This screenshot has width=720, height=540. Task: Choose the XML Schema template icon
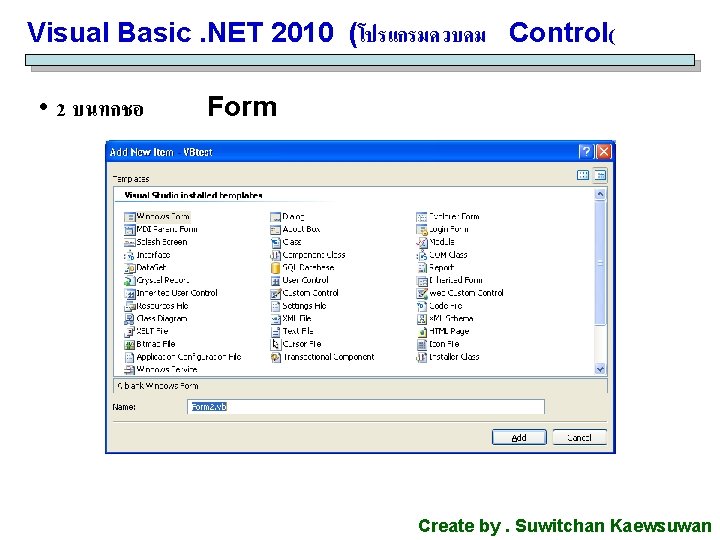coord(422,319)
